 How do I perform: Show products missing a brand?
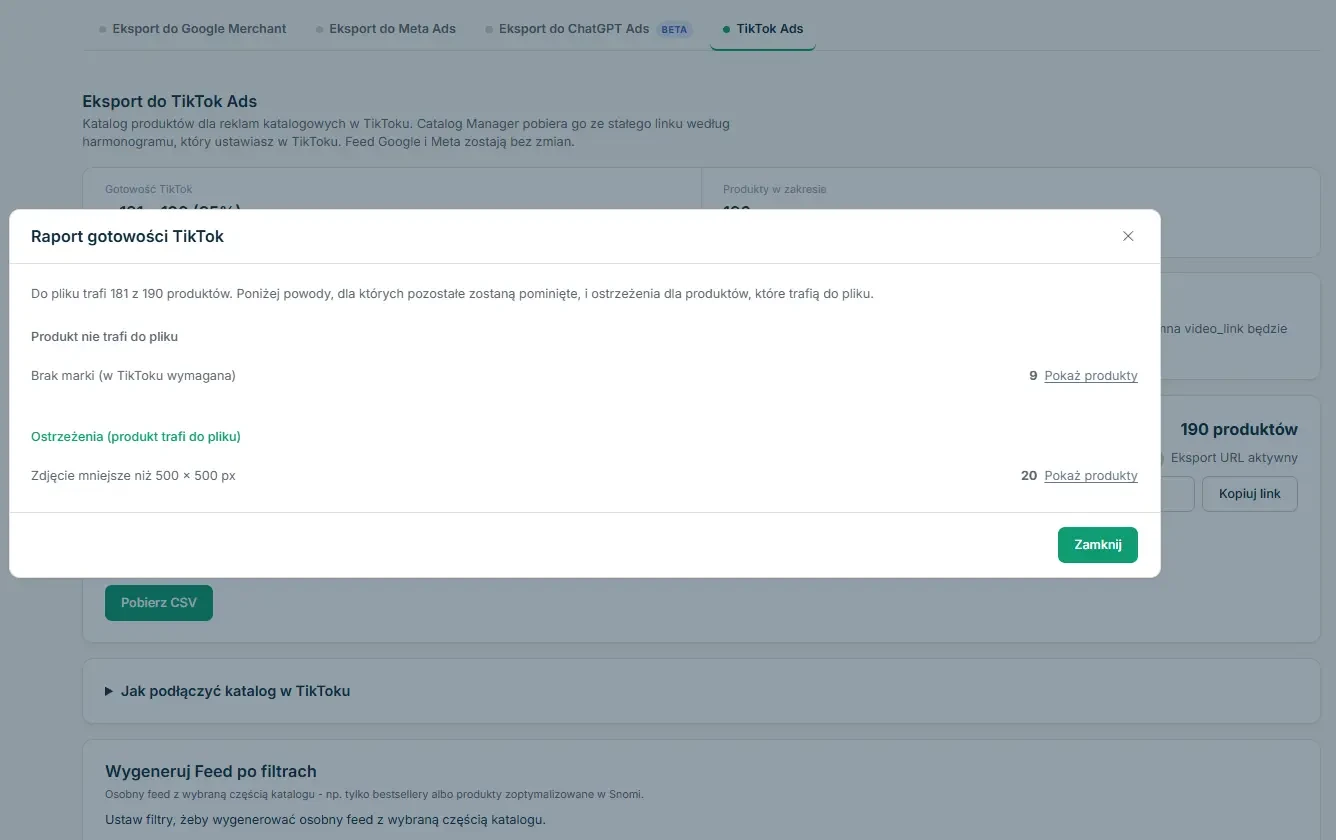(1091, 376)
